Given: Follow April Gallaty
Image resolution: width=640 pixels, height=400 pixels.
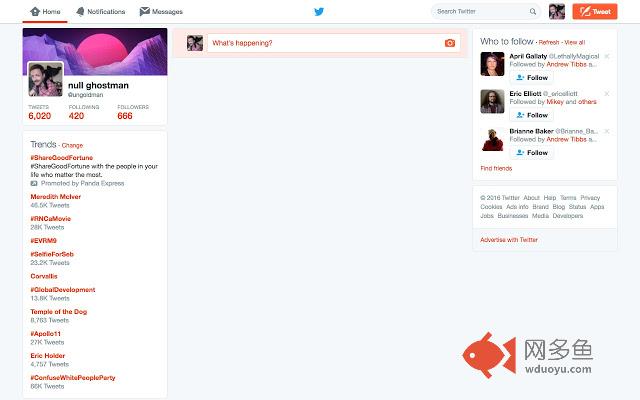Looking at the screenshot, I should click(532, 78).
